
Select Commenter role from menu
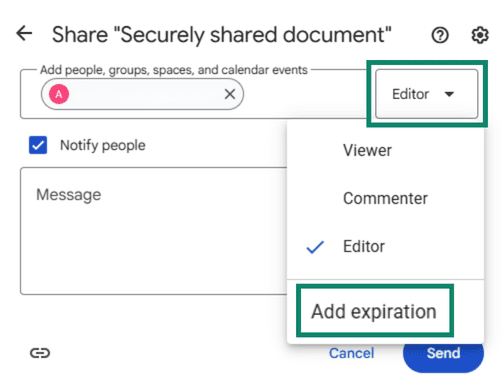(385, 198)
